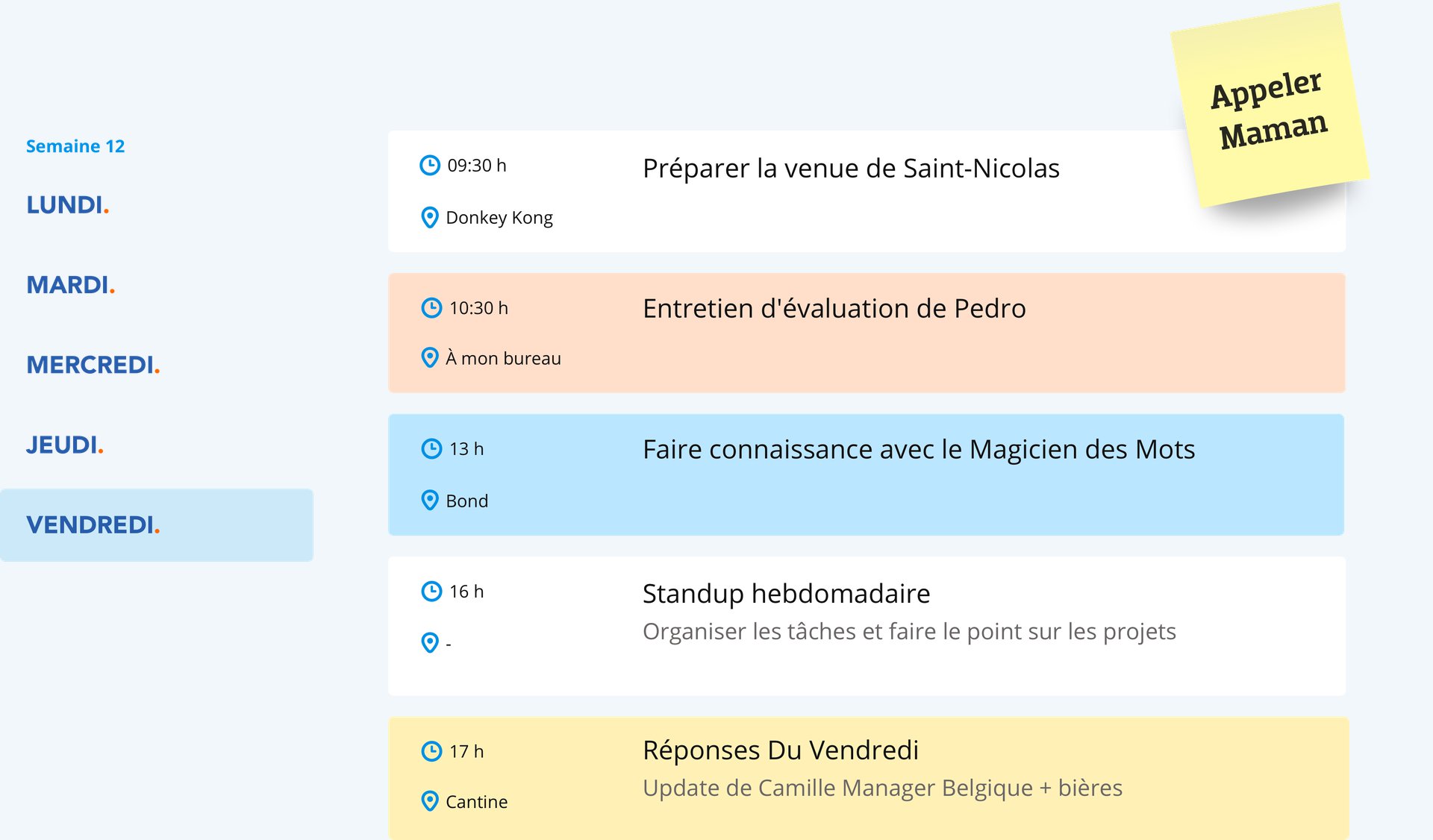Click the location pin next to Bond
This screenshot has height=840, width=1433.
430,500
